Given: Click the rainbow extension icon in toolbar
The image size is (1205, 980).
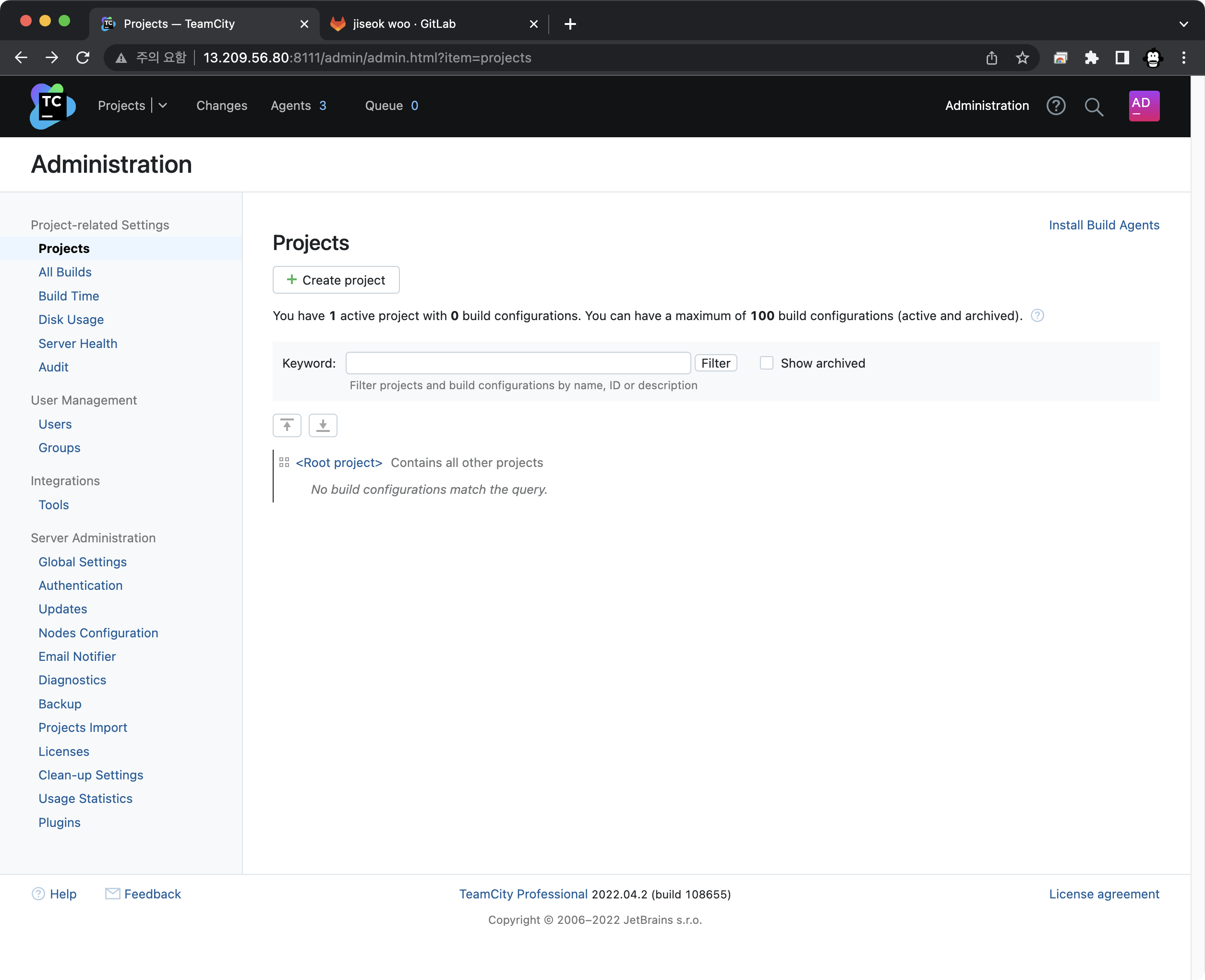Looking at the screenshot, I should pos(1060,58).
